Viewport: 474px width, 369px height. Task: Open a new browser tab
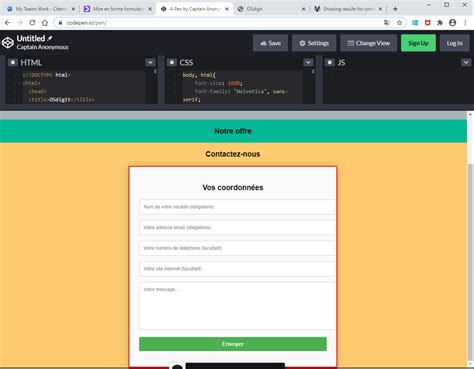coord(395,9)
